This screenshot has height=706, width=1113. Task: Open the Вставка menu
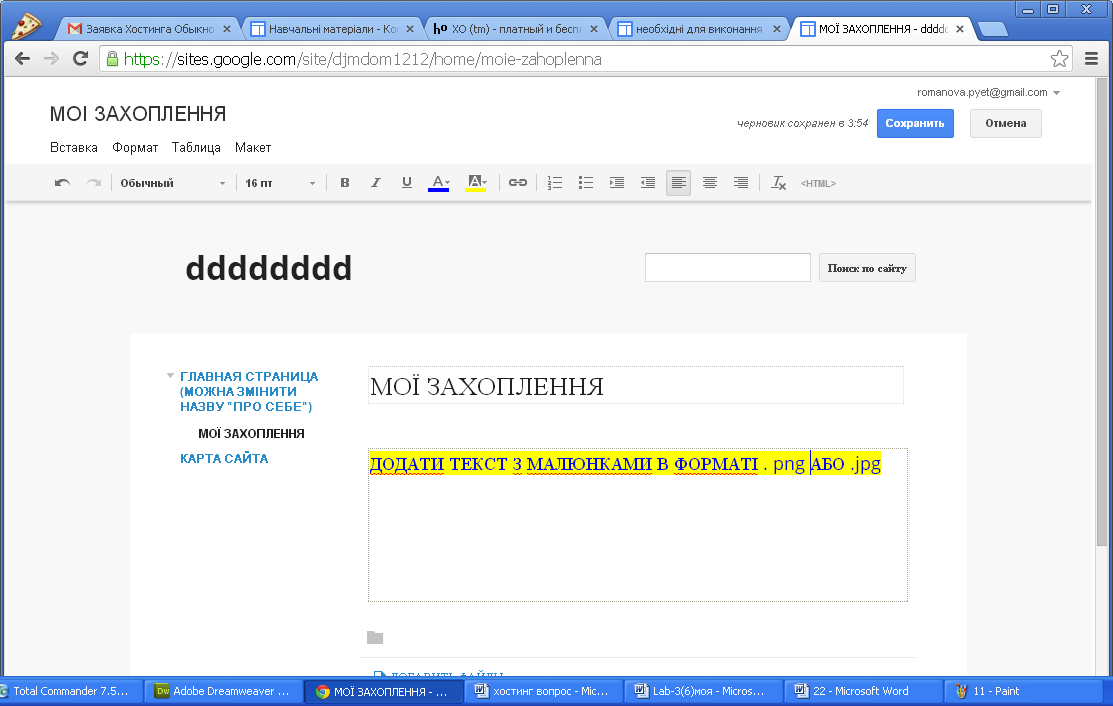click(x=74, y=148)
